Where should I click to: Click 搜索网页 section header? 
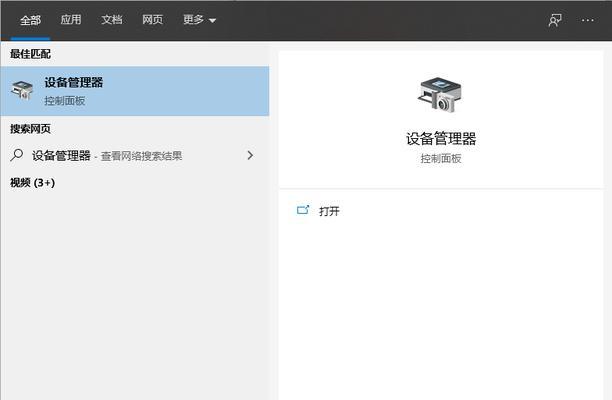point(30,128)
